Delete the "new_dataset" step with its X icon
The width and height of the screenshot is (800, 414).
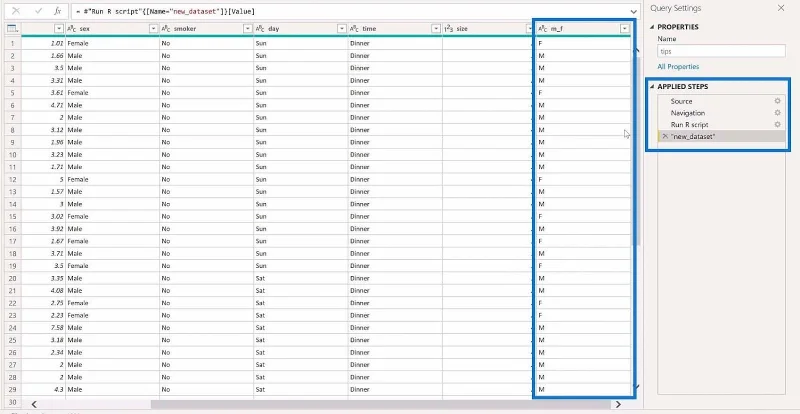[x=665, y=136]
